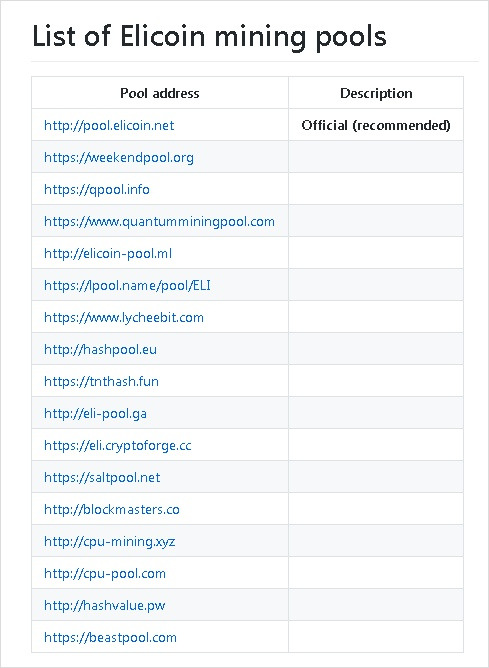The width and height of the screenshot is (489, 668).
Task: Open the eli.cryptoforge.cc link
Action: coord(118,446)
